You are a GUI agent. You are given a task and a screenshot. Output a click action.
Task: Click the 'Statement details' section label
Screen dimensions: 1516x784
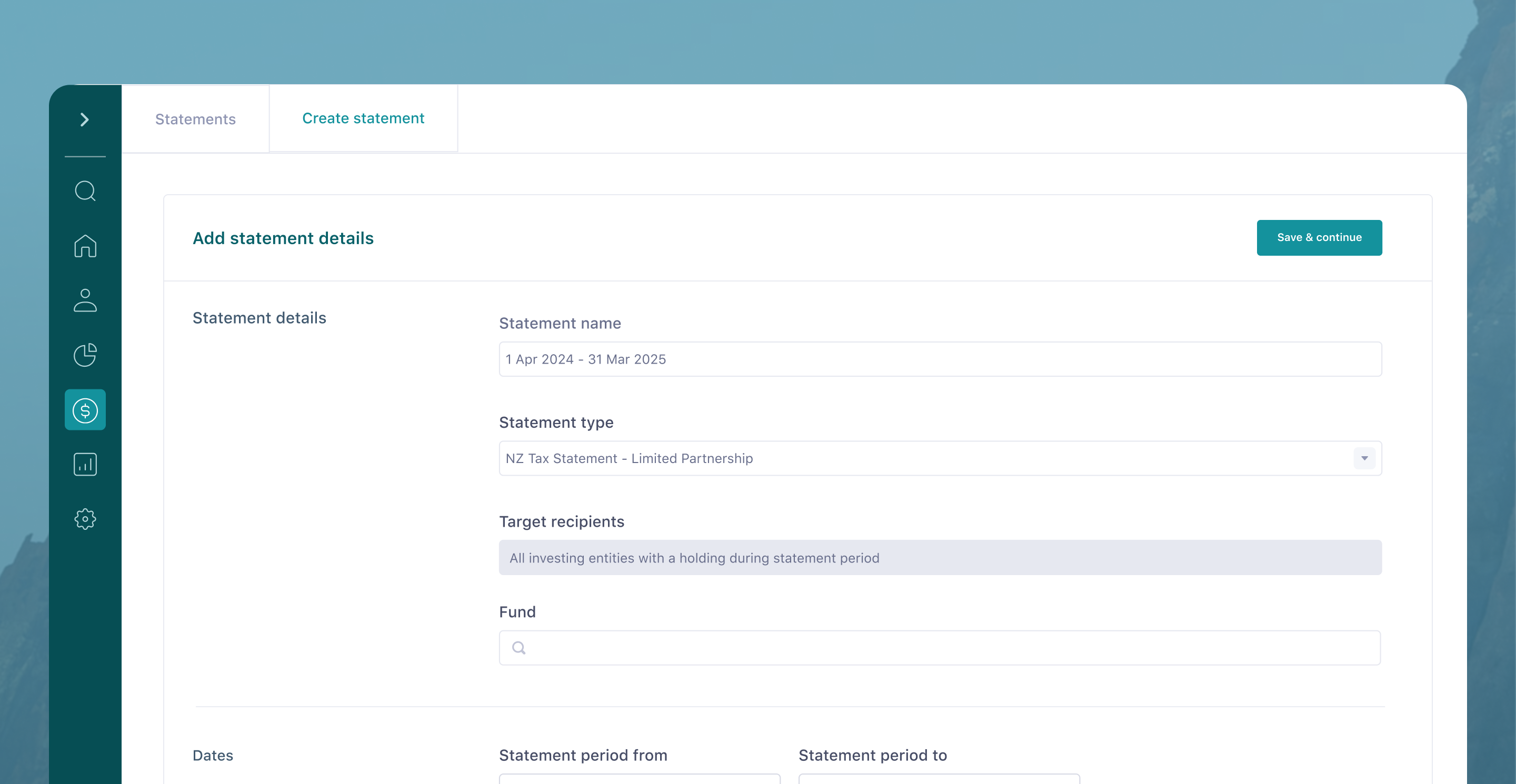click(259, 318)
